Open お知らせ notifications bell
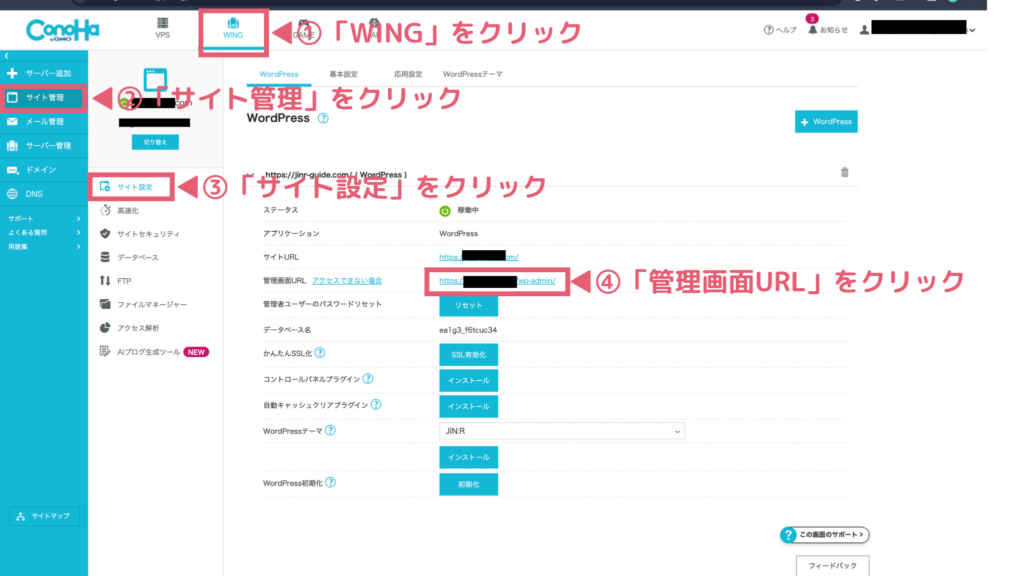Image resolution: width=1024 pixels, height=576 pixels. coord(827,30)
